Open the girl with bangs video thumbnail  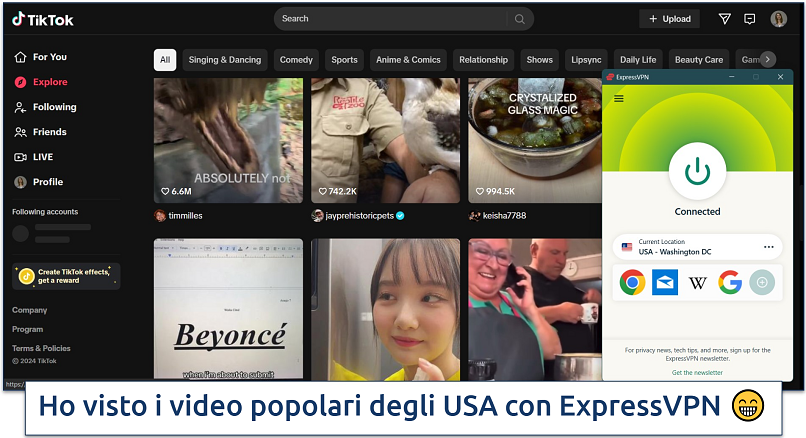coord(386,309)
